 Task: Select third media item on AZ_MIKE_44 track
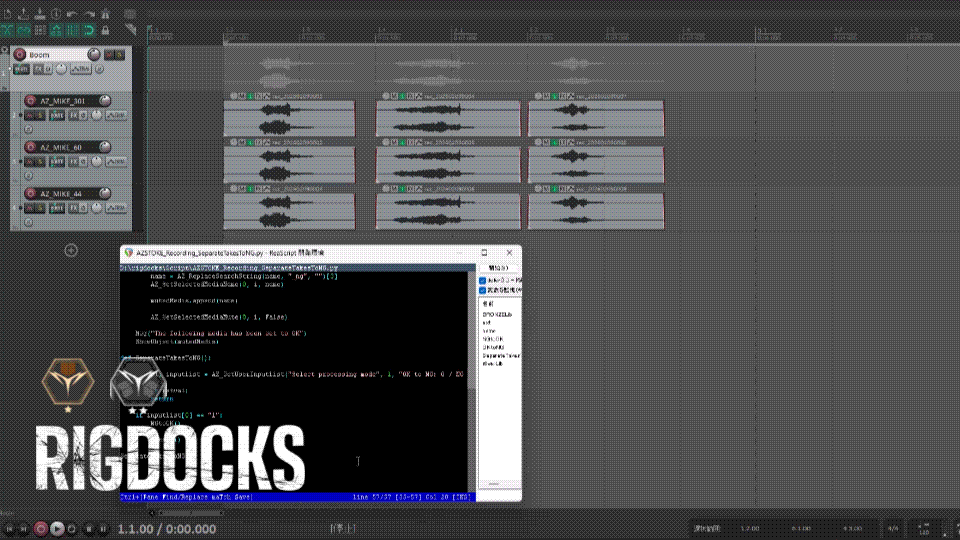(596, 211)
